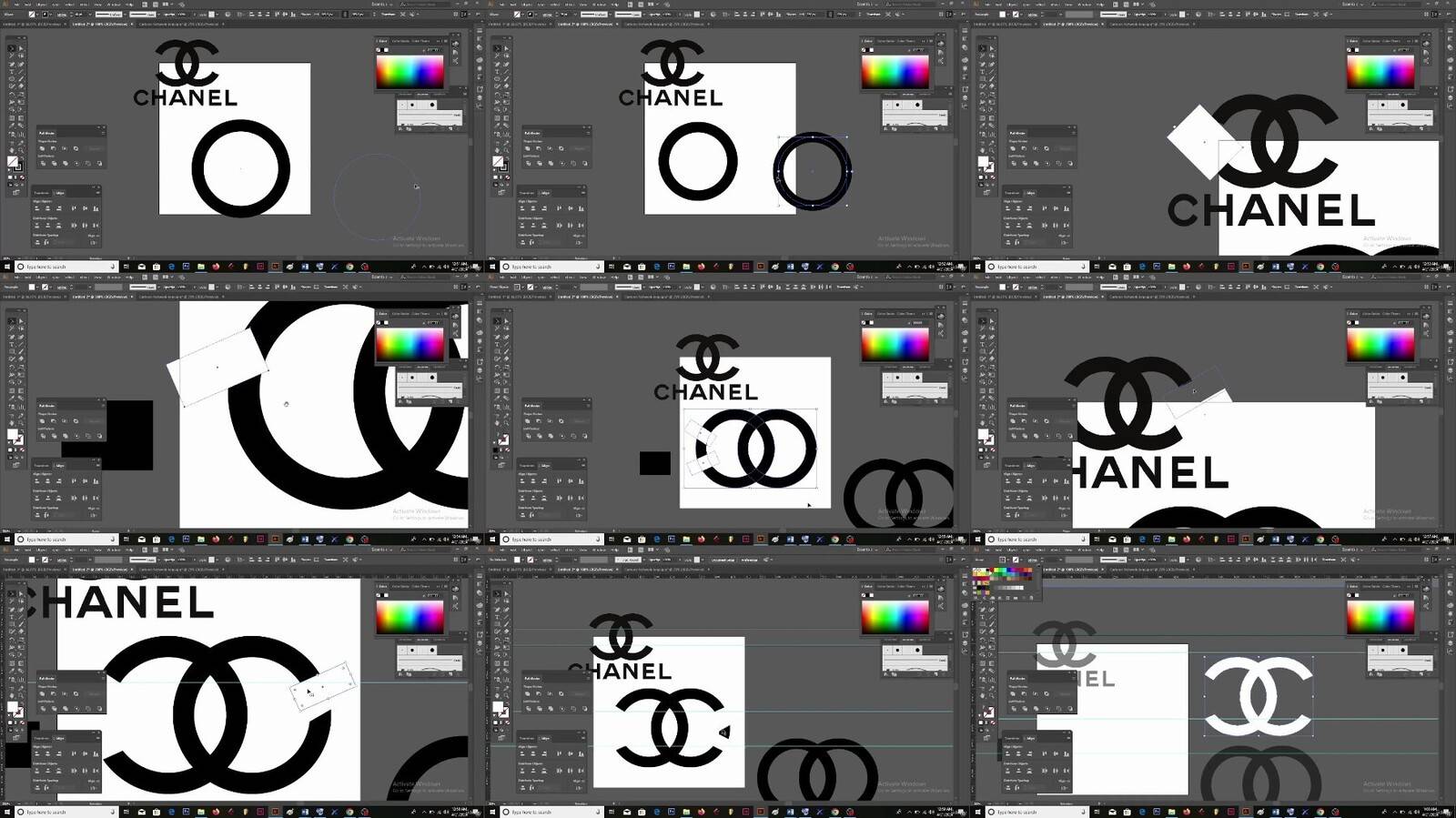The width and height of the screenshot is (1456, 818).
Task: Select outlined ring in top-middle screenshot
Action: [x=813, y=171]
